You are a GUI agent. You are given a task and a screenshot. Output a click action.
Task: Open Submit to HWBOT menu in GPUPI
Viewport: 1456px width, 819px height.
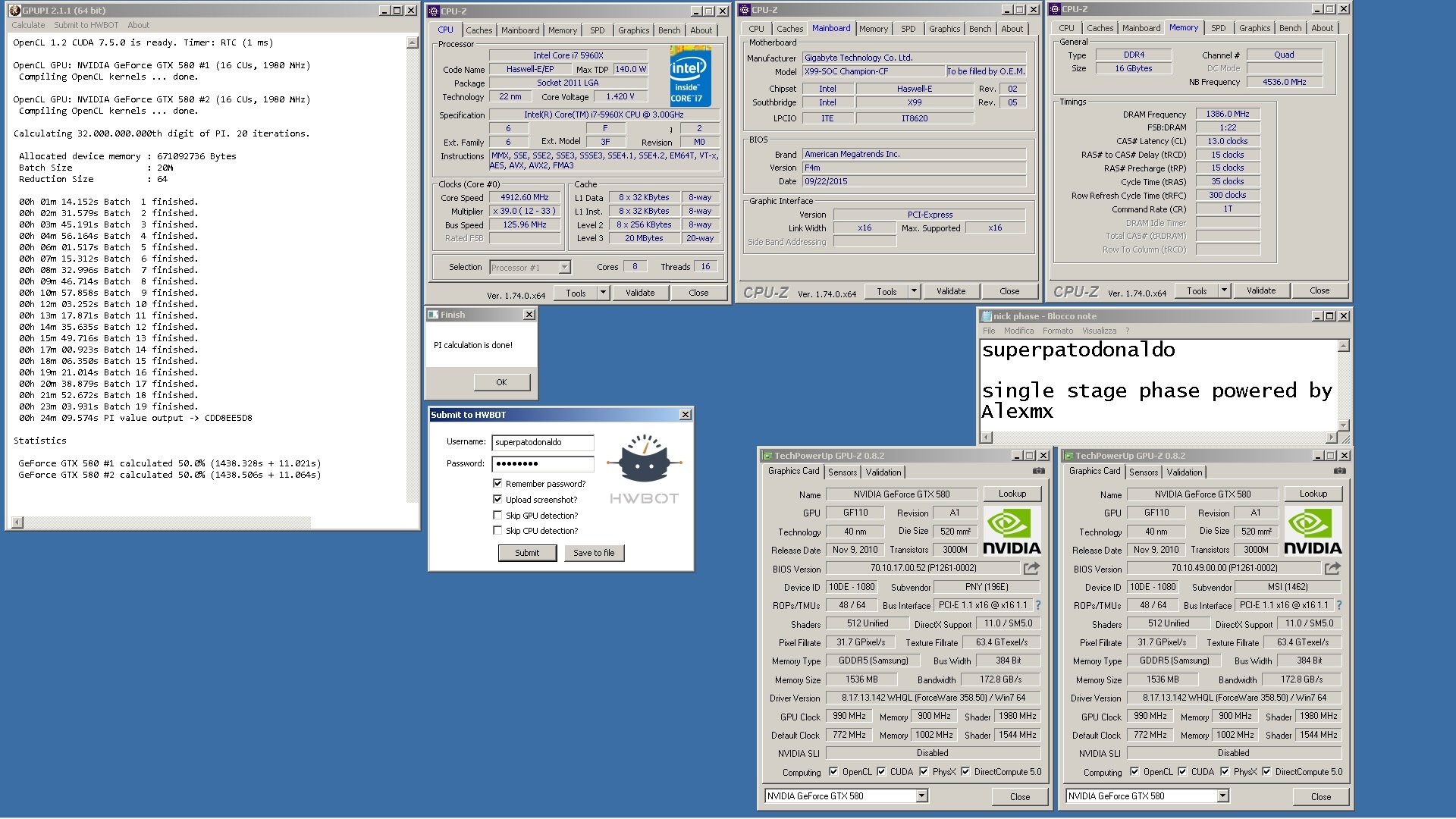pyautogui.click(x=86, y=25)
